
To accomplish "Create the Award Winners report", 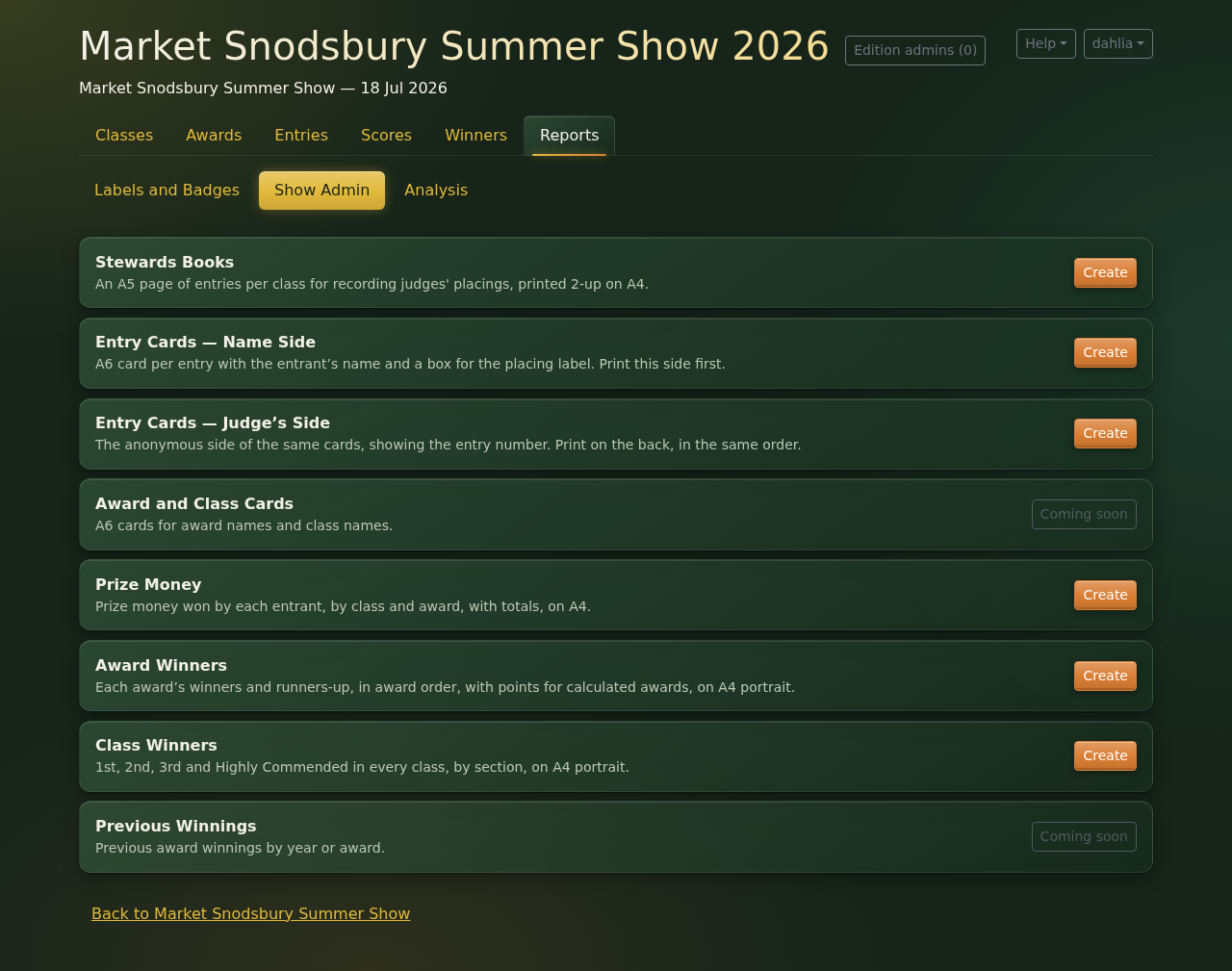I will point(1105,676).
